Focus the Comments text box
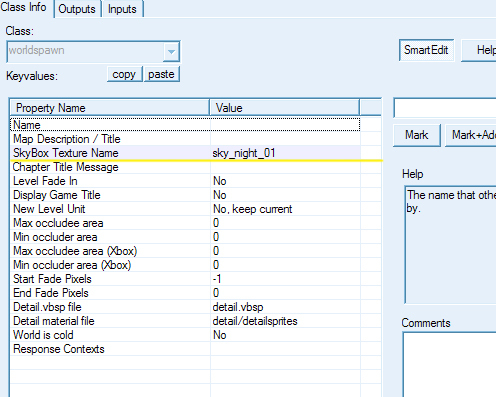This screenshot has width=496, height=397. pyautogui.click(x=450, y=364)
